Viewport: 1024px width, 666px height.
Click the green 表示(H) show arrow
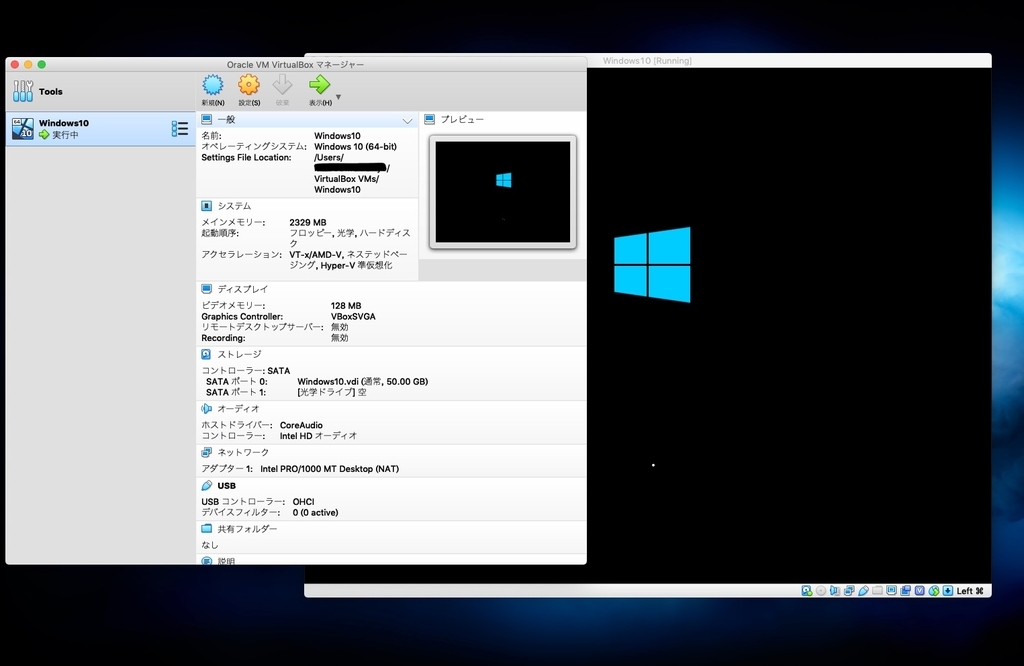[319, 85]
